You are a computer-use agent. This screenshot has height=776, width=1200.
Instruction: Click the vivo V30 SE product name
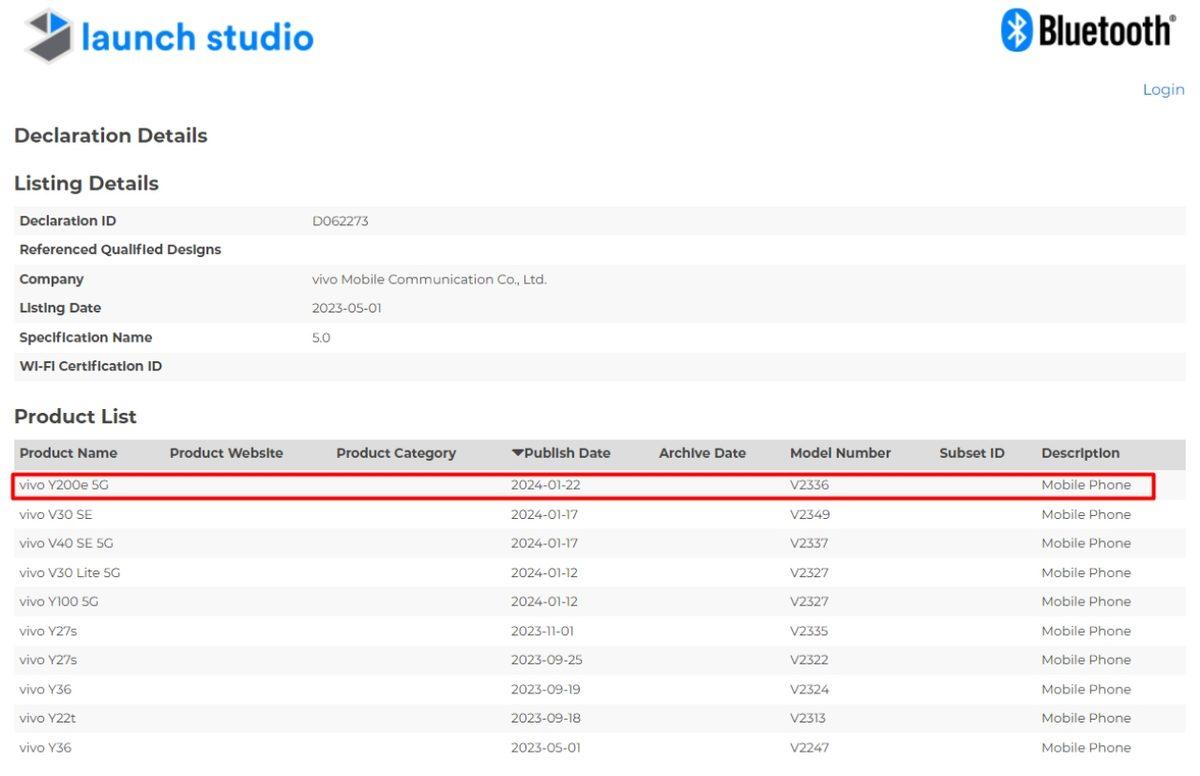coord(56,515)
